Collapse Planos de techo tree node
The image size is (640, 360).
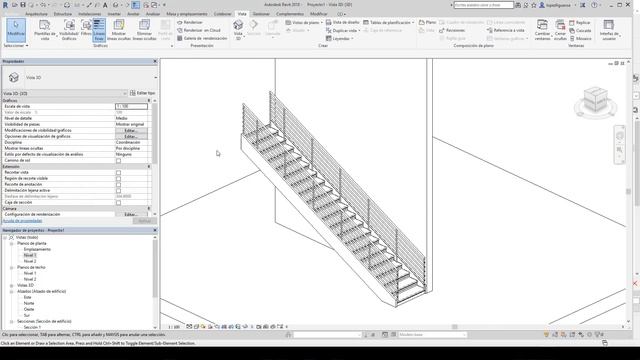click(11, 268)
